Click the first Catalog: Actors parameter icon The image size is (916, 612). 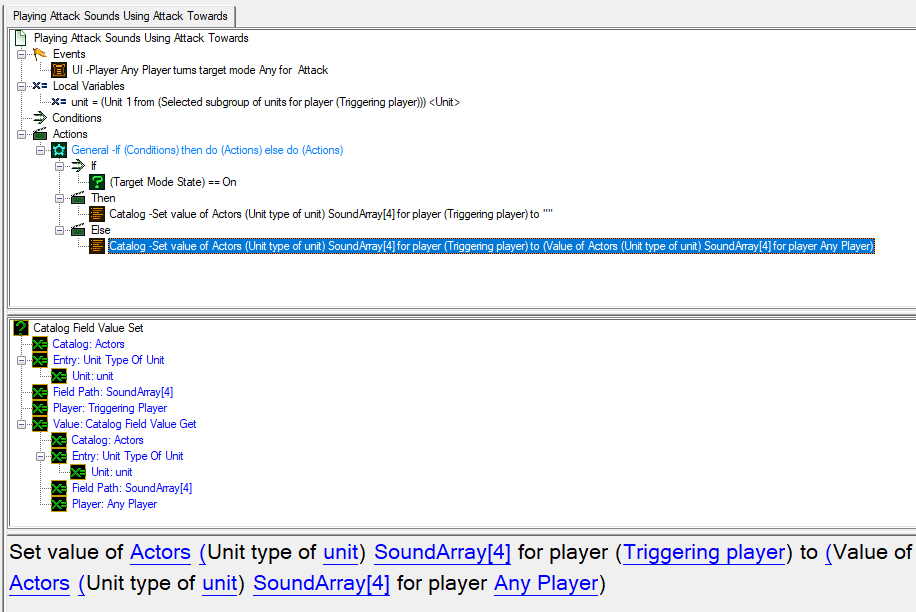(x=40, y=344)
